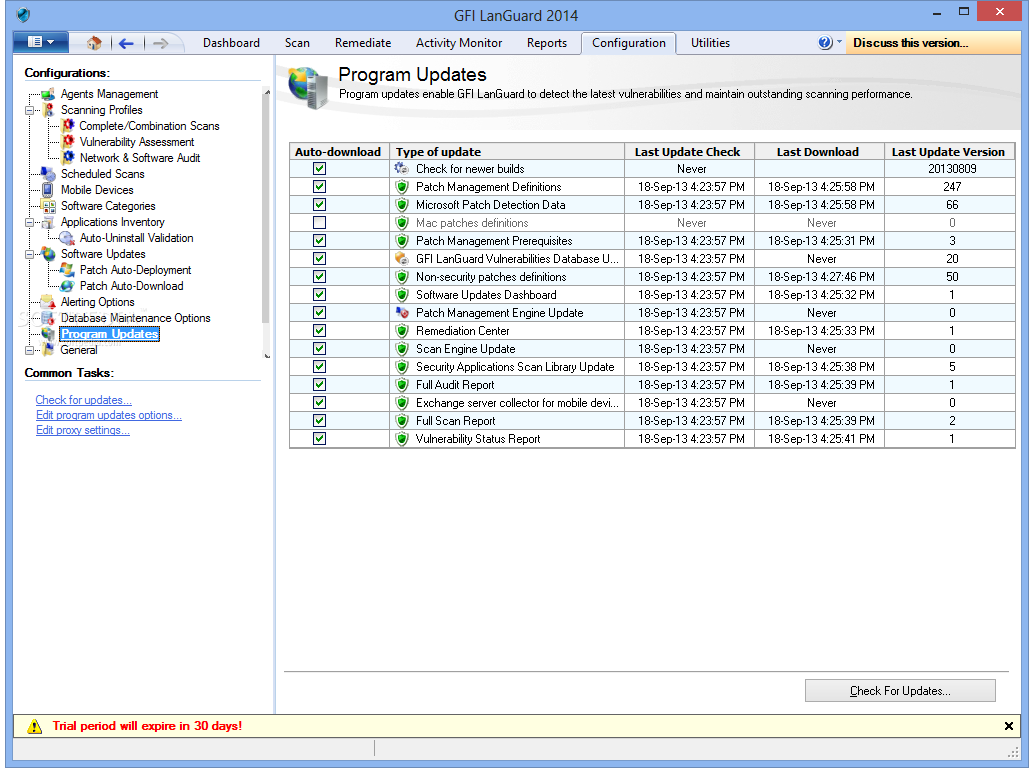Click the home icon in the toolbar
The width and height of the screenshot is (1029, 768).
pyautogui.click(x=94, y=43)
